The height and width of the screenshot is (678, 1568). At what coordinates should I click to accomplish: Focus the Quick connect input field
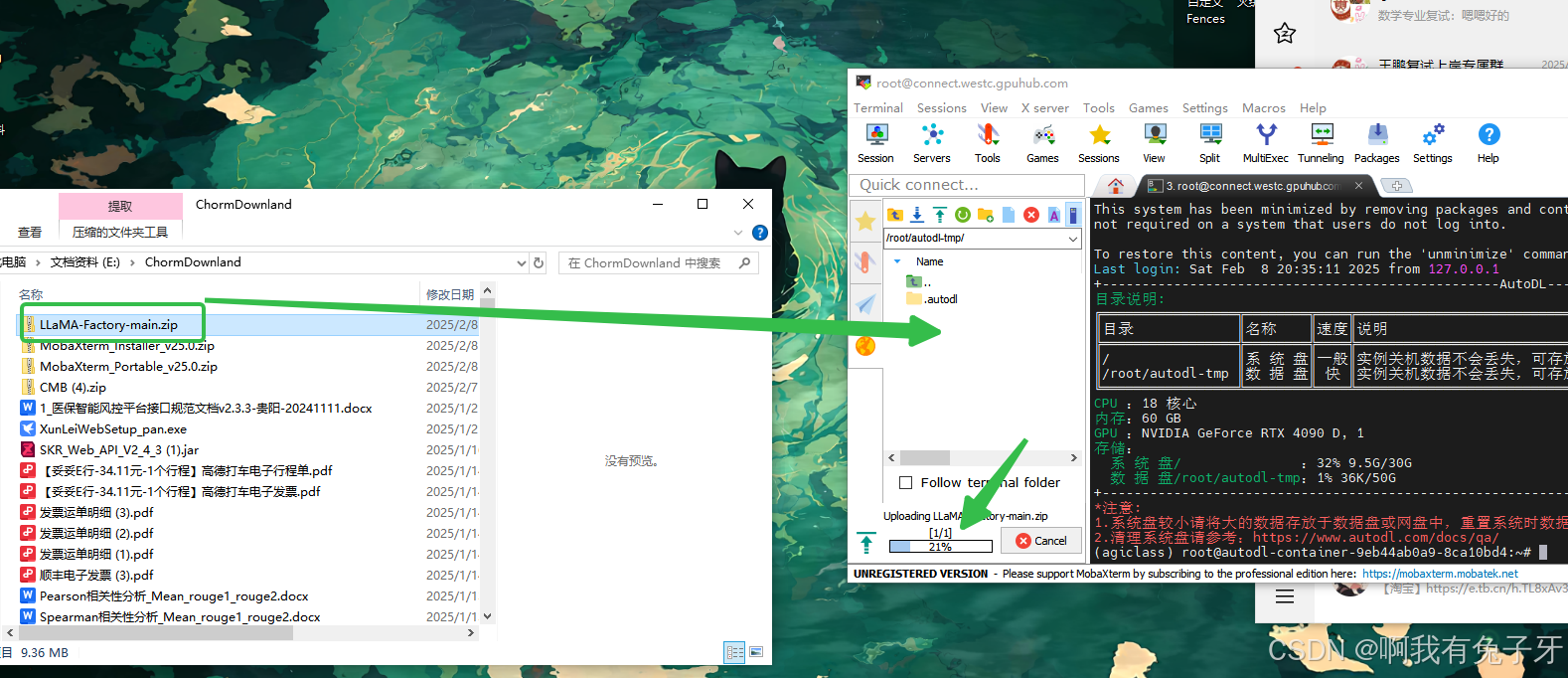point(967,185)
